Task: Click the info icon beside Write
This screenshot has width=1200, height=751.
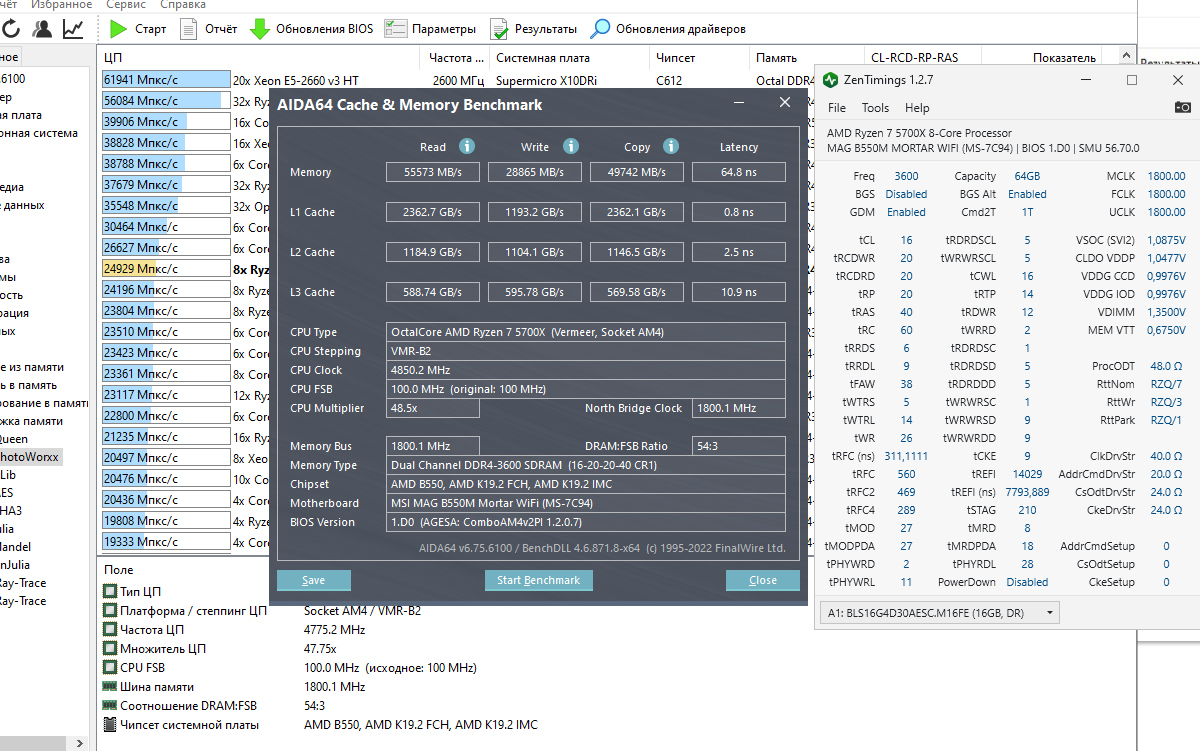Action: pyautogui.click(x=571, y=146)
